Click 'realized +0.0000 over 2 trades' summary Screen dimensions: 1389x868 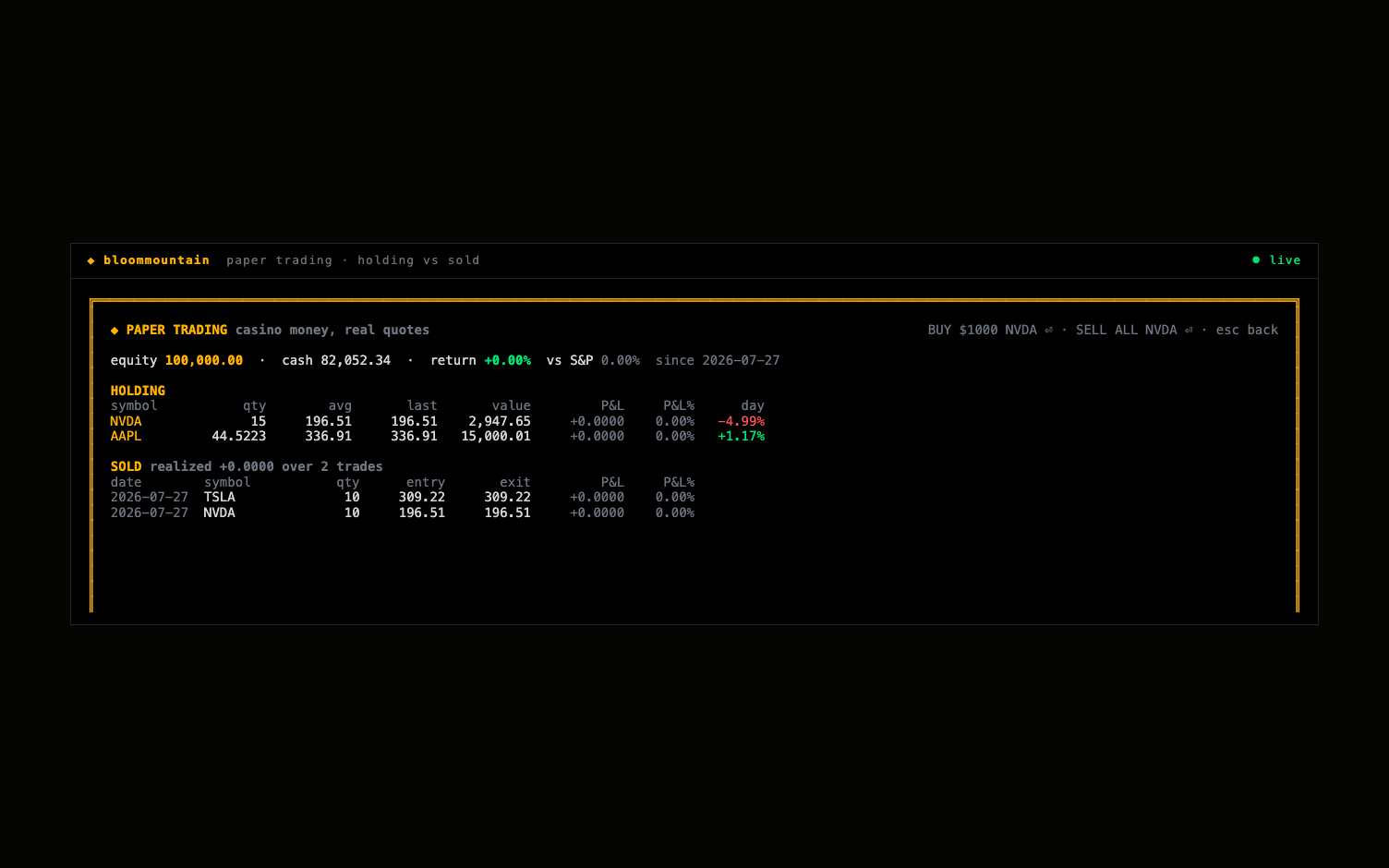tap(266, 467)
